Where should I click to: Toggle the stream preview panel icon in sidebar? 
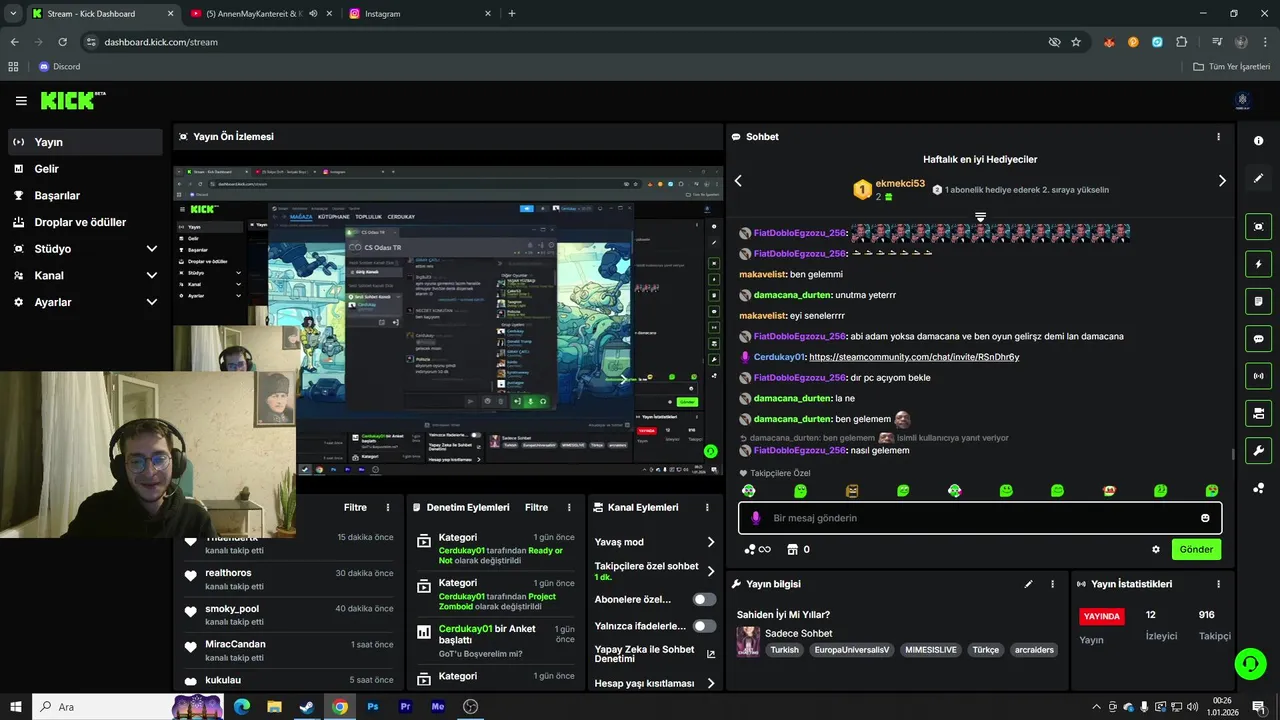[x=1258, y=227]
